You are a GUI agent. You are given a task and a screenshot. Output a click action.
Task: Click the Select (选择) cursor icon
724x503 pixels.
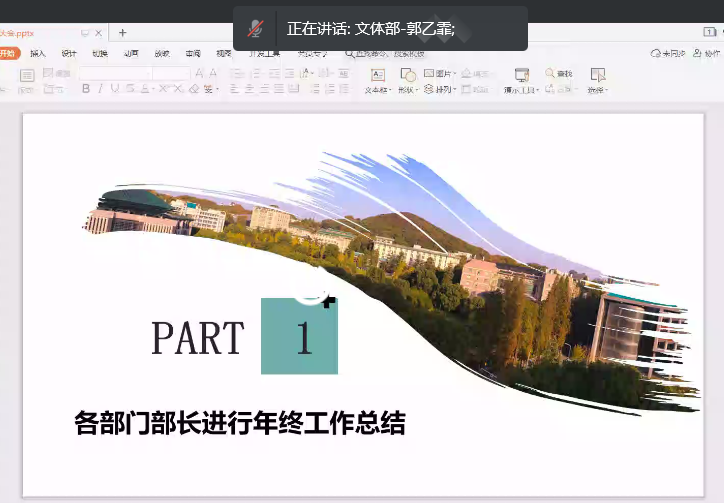pos(597,75)
